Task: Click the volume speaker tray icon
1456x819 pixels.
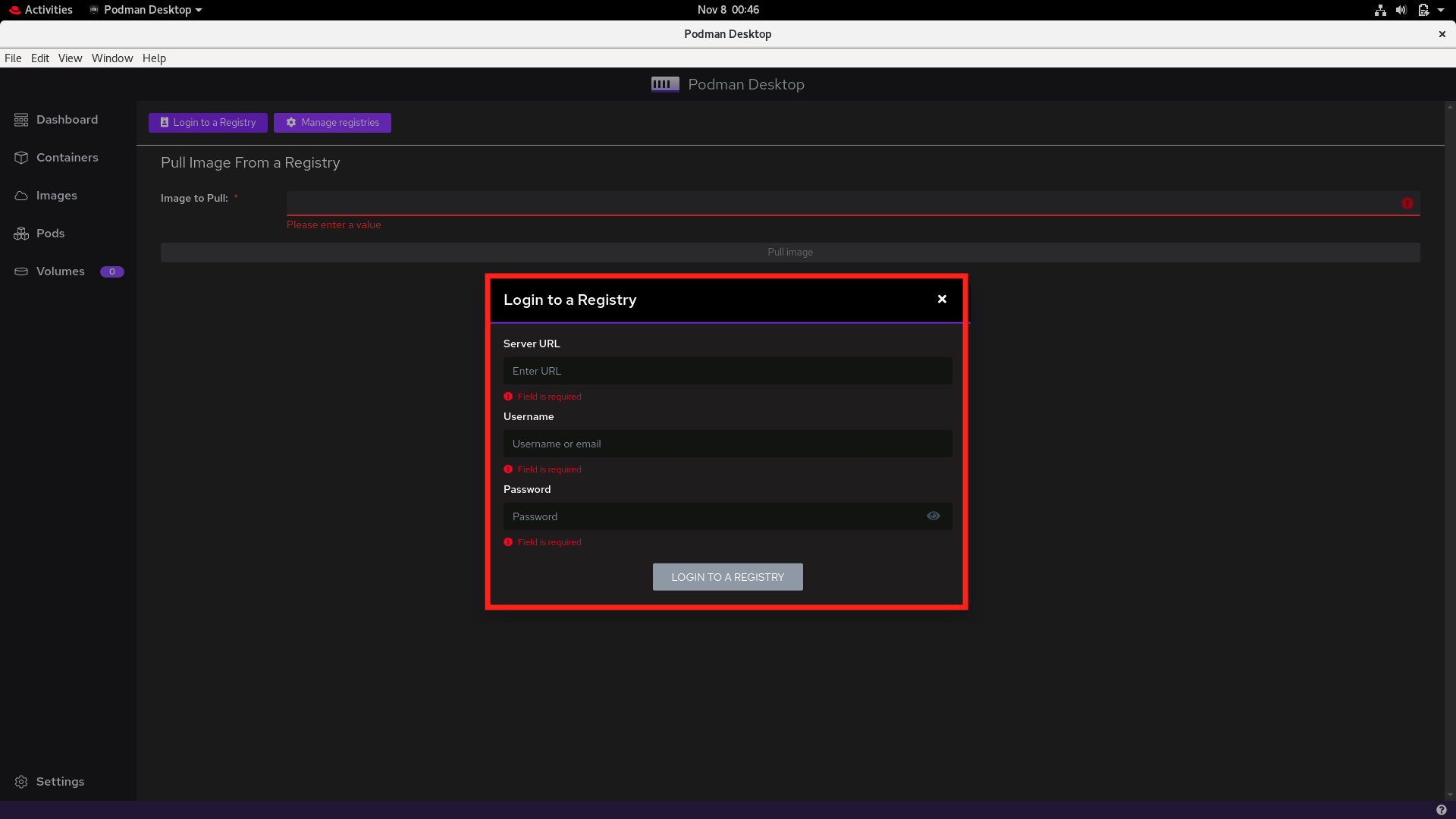Action: coord(1401,10)
